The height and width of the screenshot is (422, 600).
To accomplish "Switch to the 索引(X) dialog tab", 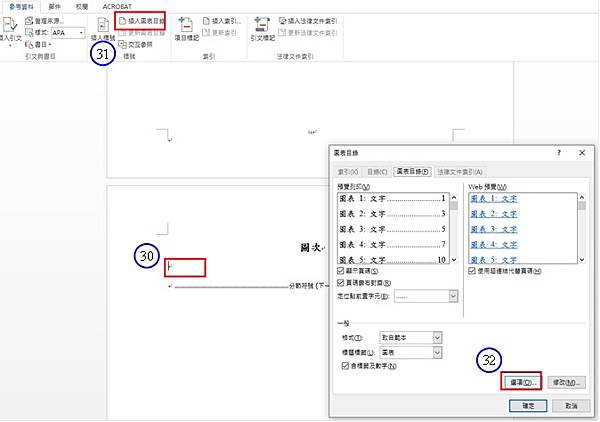I will point(347,172).
